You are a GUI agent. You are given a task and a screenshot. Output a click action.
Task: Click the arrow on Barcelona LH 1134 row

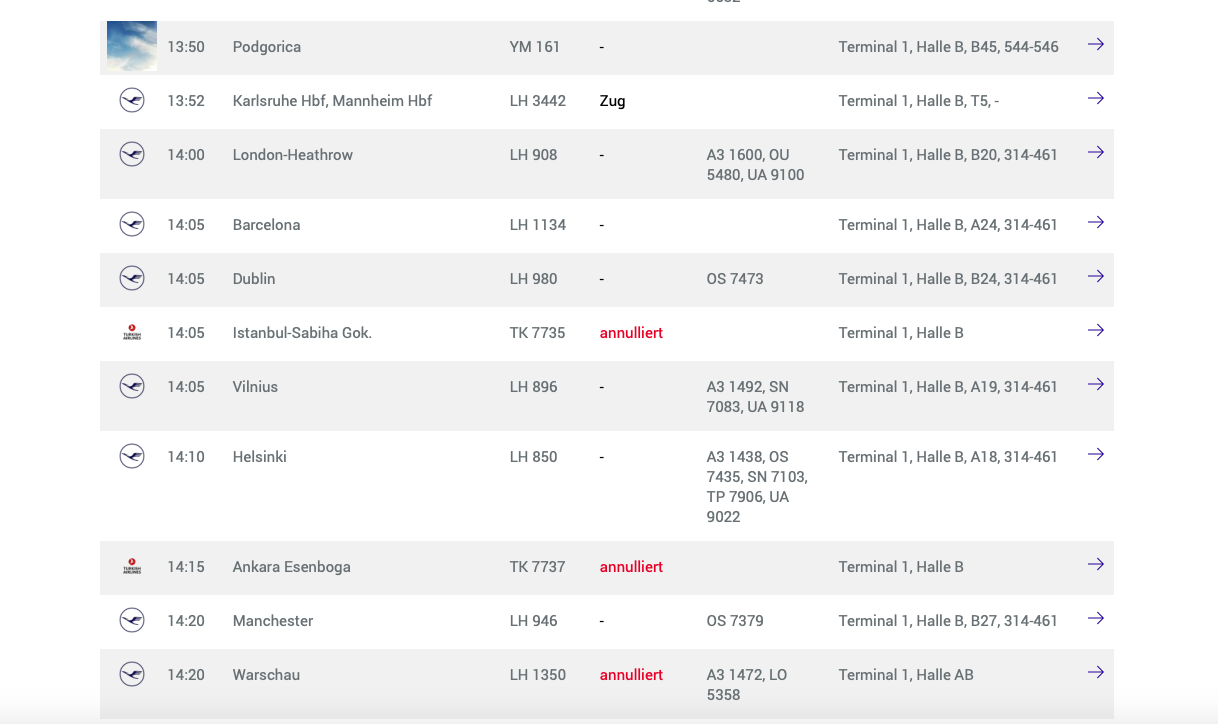click(x=1096, y=223)
